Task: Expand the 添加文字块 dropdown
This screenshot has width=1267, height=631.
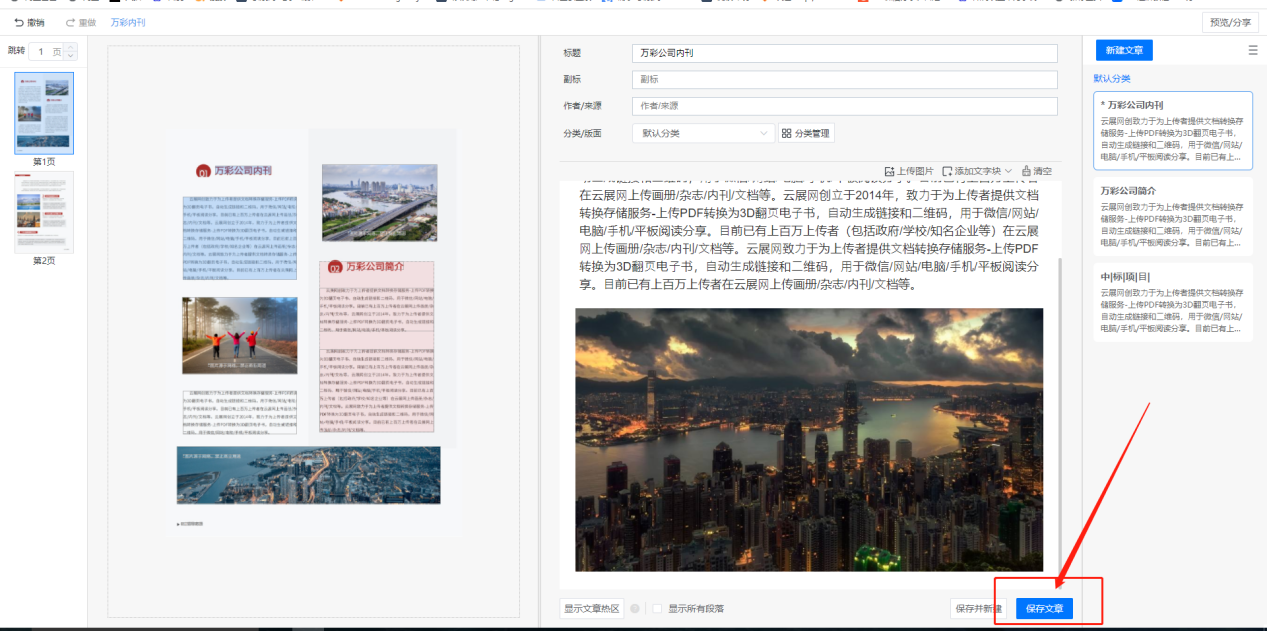Action: tap(977, 171)
